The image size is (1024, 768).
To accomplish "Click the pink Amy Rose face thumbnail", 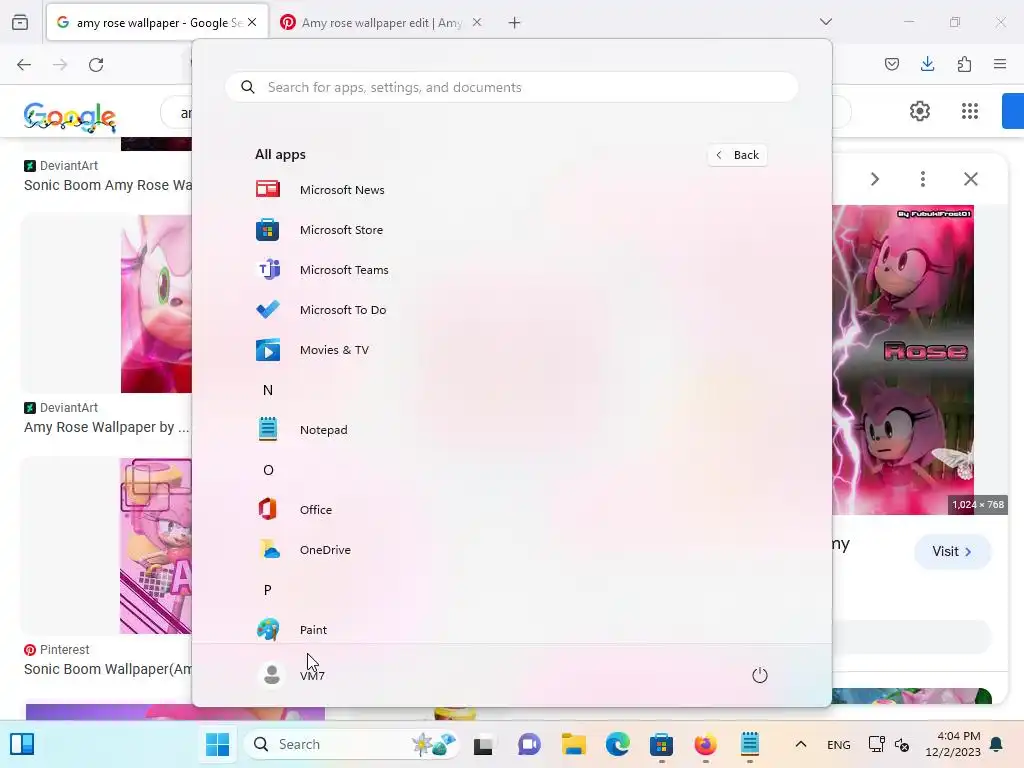I will (156, 304).
